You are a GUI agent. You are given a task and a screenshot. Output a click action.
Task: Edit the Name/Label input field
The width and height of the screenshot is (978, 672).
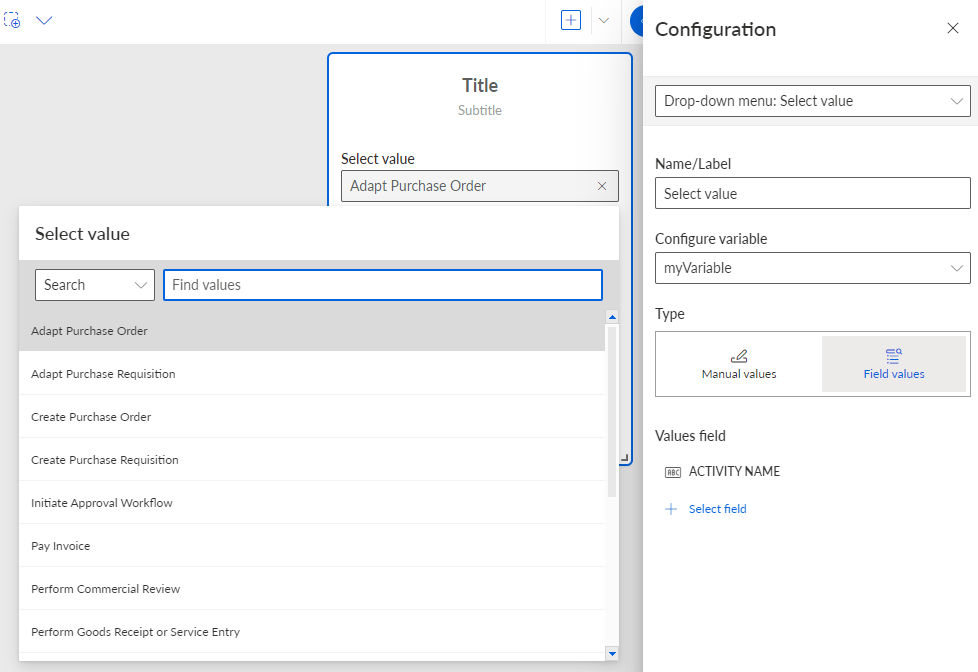[x=812, y=193]
